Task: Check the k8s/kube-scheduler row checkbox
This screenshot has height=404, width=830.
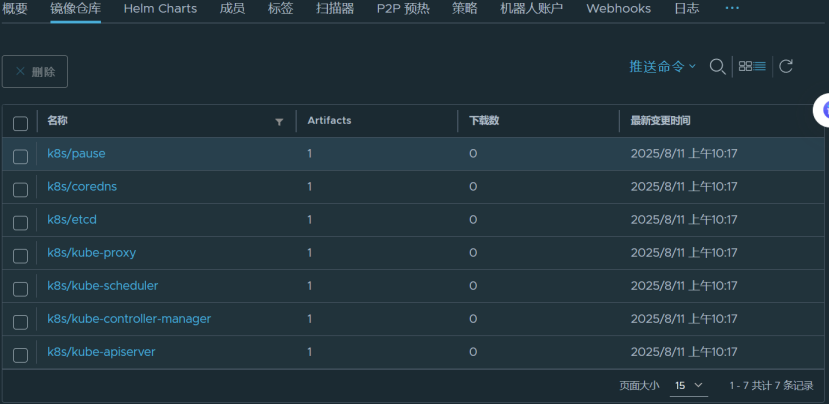Action: [20, 289]
